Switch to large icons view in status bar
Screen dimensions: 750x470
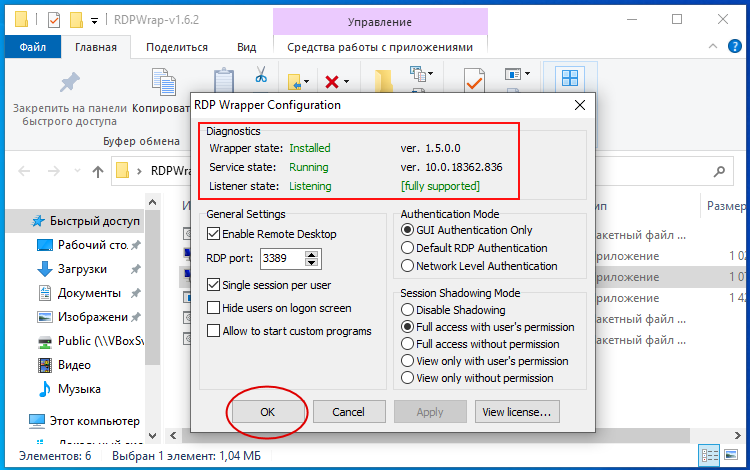(x=731, y=455)
